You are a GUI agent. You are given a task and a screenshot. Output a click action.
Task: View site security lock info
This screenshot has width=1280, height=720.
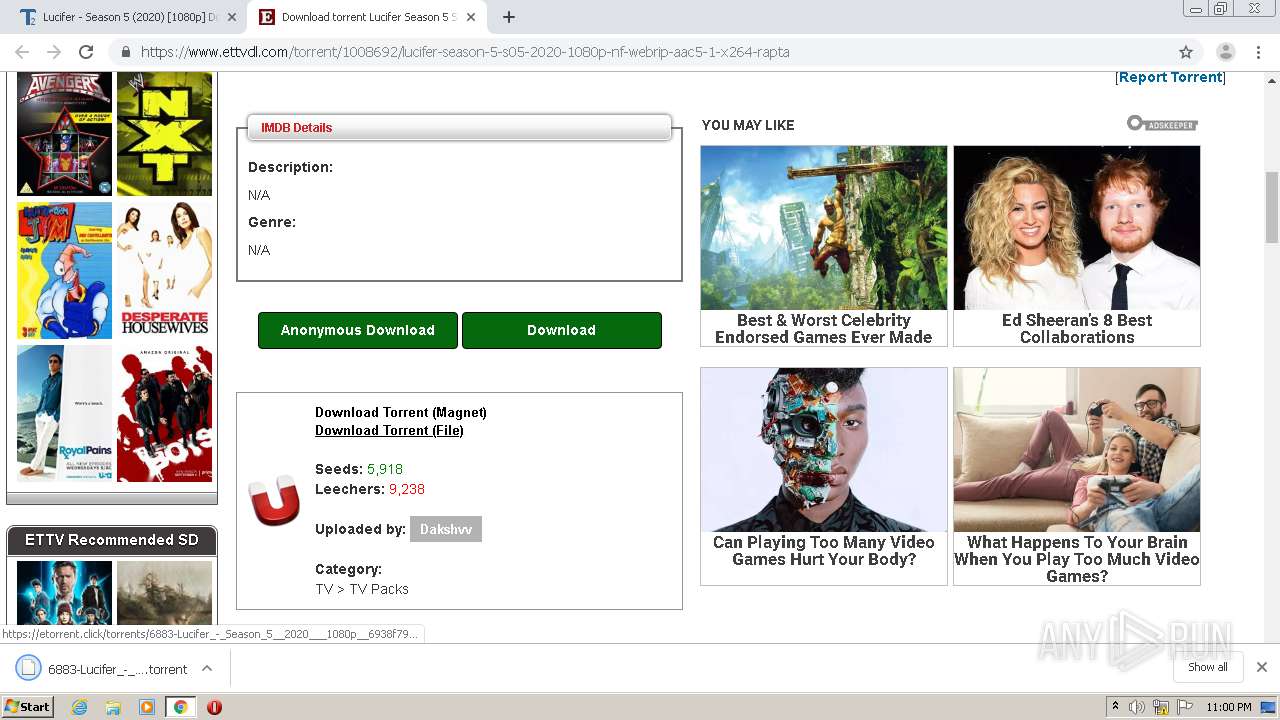126,52
